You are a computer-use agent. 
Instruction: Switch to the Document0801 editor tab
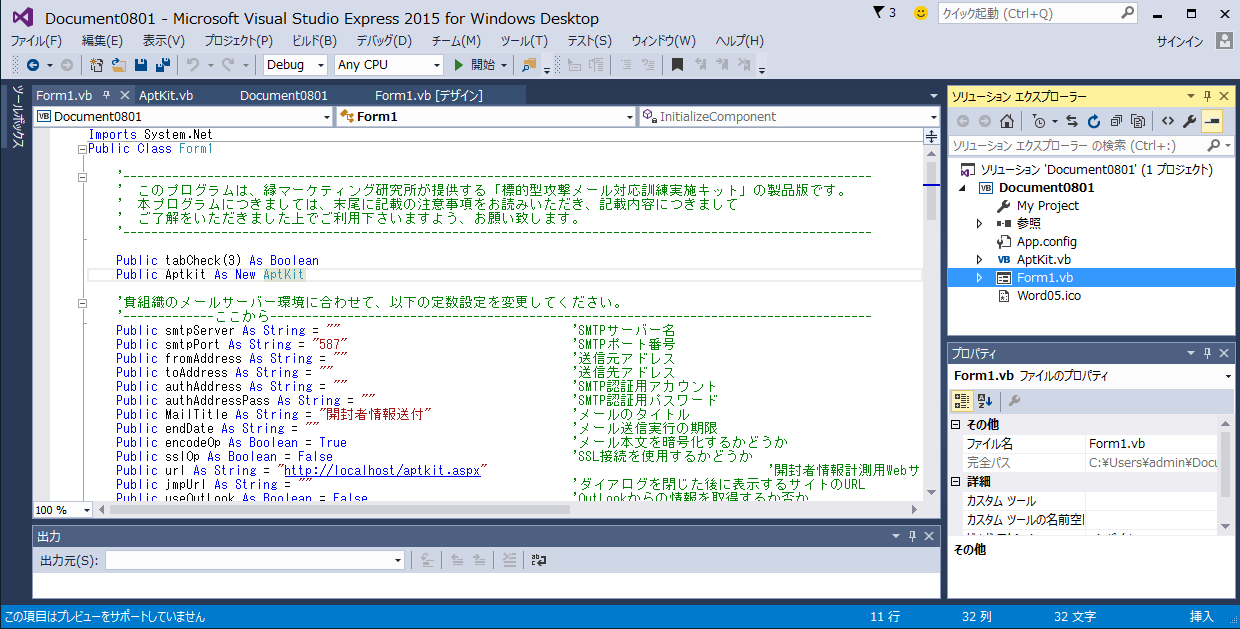pos(284,95)
